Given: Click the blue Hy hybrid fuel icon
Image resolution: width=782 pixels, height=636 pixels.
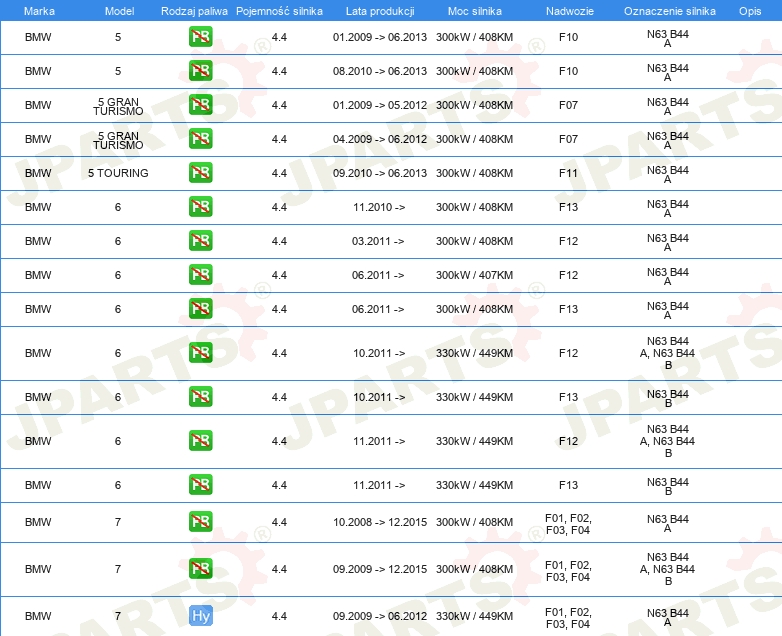Looking at the screenshot, I should [x=200, y=616].
